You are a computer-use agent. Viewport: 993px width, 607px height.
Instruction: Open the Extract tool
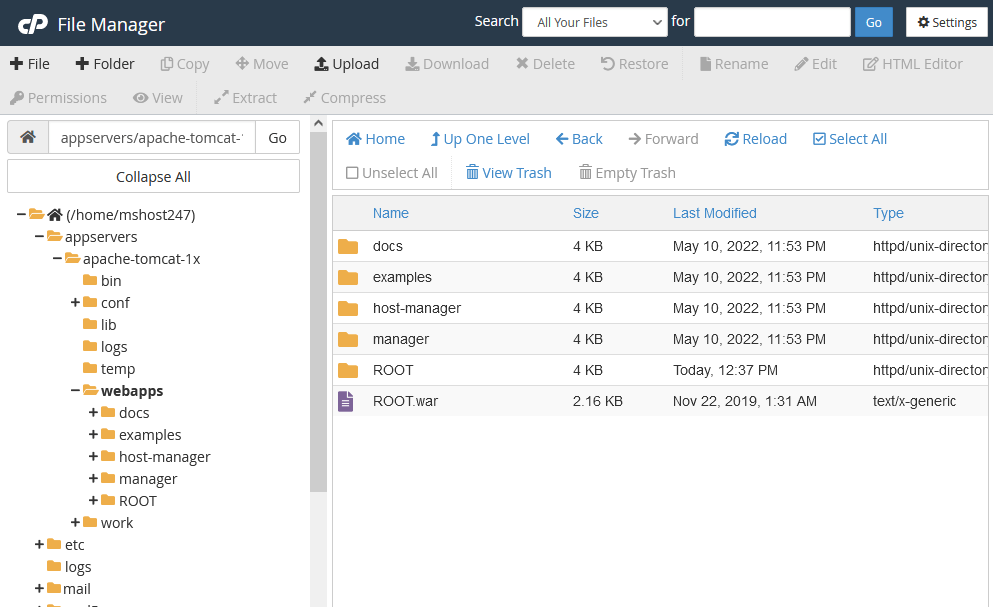245,97
